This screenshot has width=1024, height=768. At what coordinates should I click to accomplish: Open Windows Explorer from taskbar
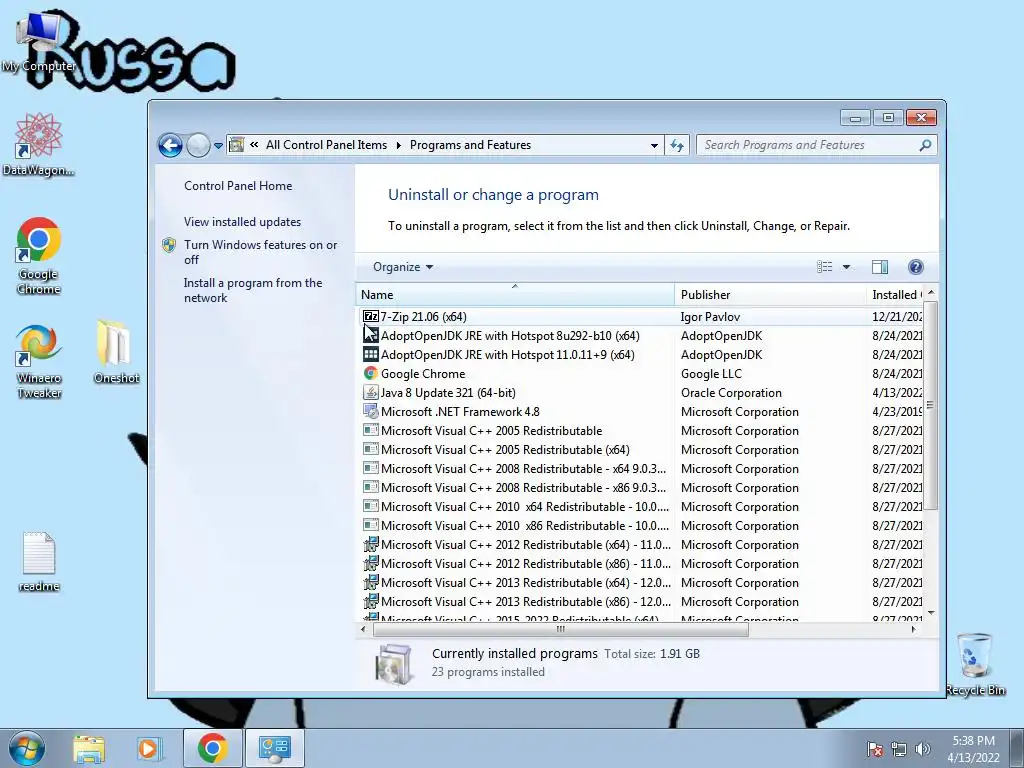coord(89,748)
